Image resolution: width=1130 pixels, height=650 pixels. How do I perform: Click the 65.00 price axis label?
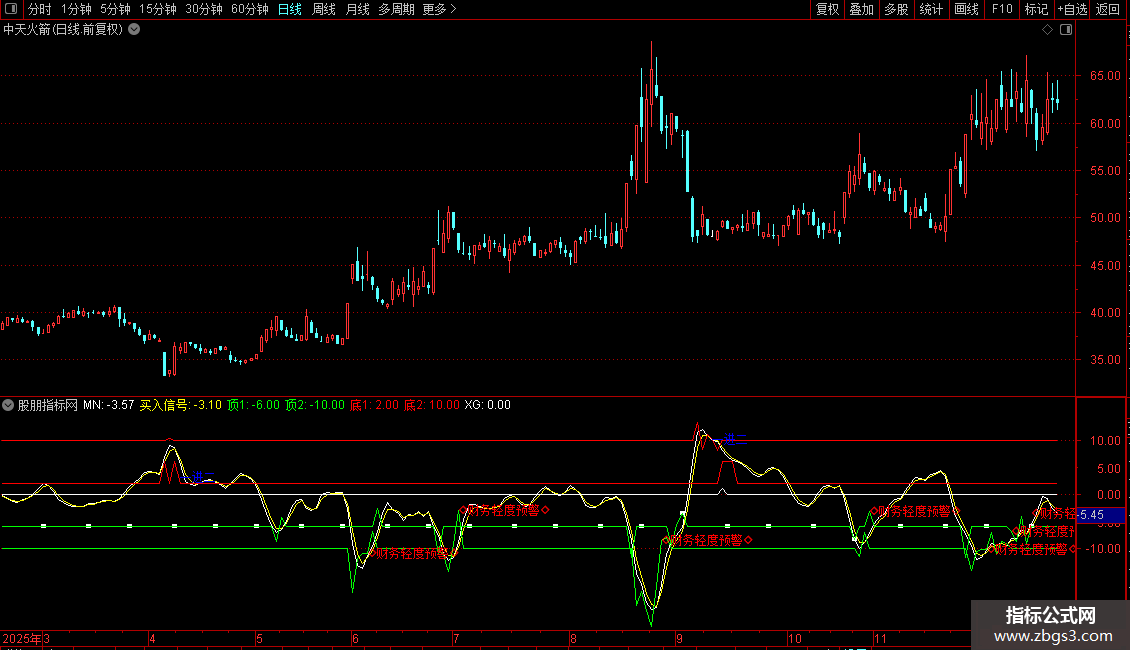tap(1105, 76)
